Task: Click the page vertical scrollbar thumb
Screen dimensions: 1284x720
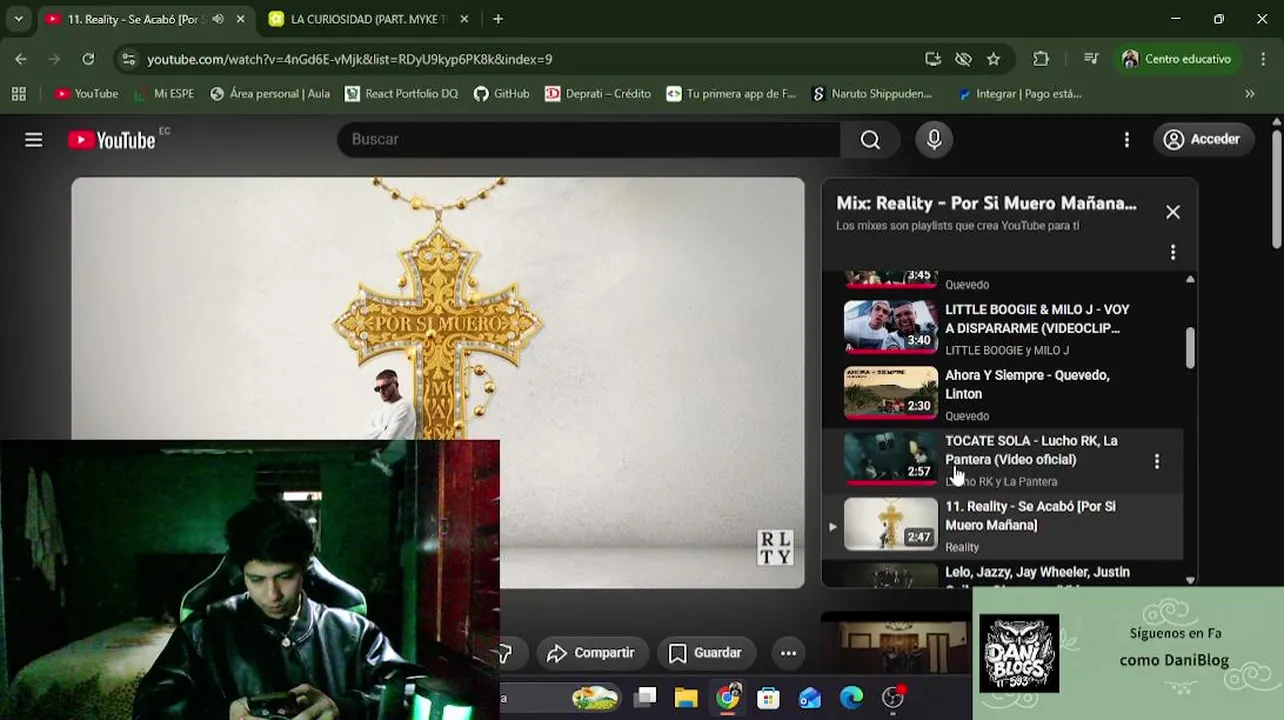Action: point(1277,190)
